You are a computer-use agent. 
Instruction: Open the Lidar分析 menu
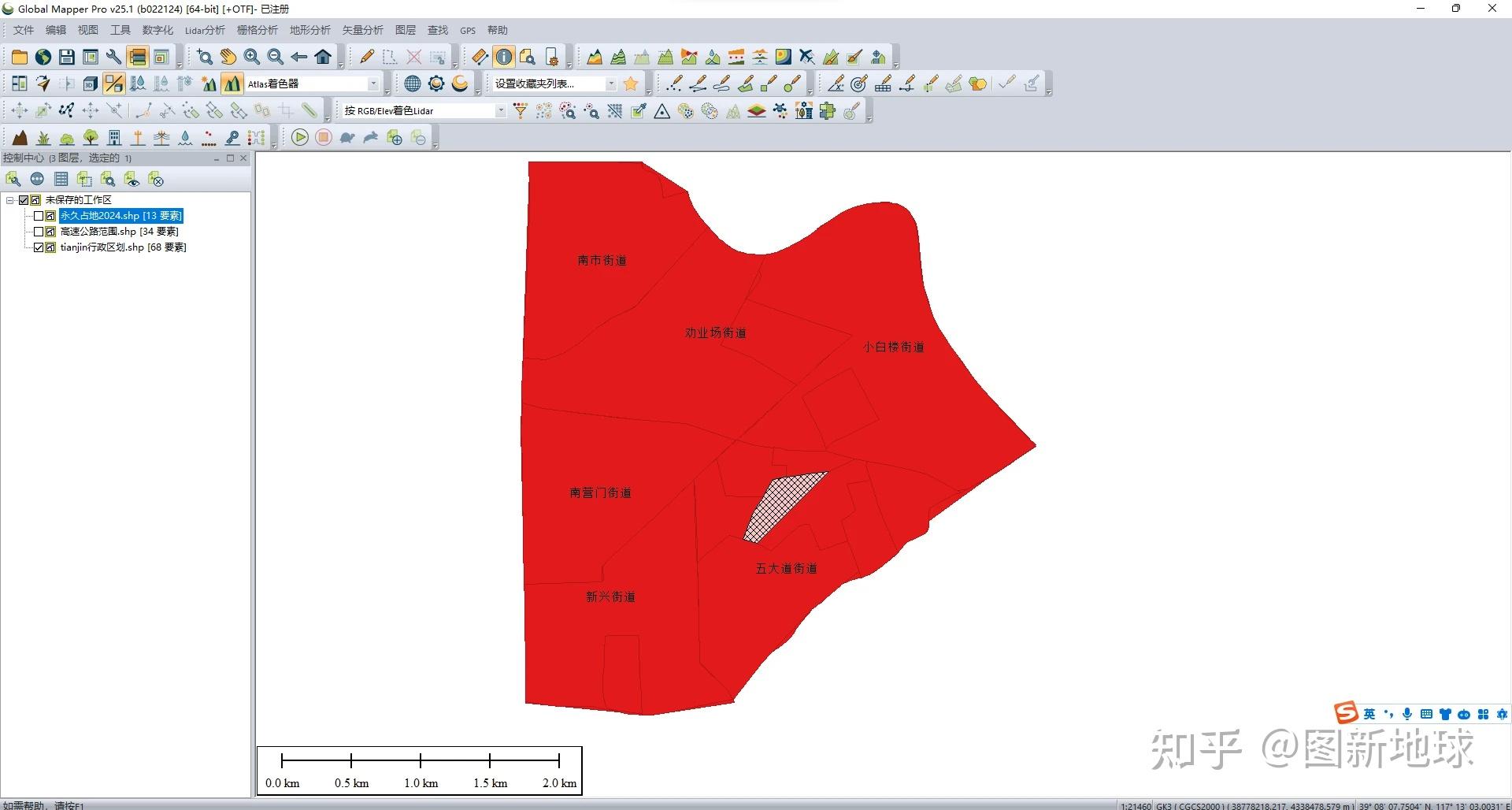(205, 30)
